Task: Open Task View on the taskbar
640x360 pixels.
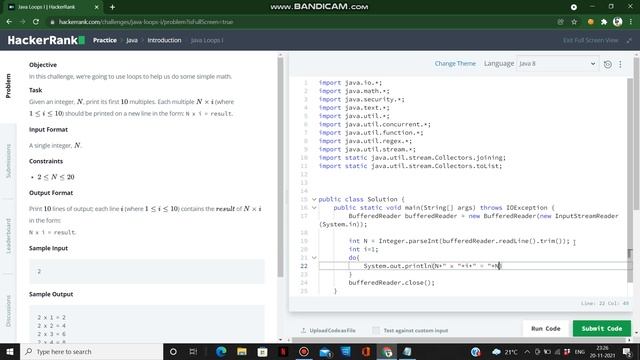Action: [x=193, y=351]
